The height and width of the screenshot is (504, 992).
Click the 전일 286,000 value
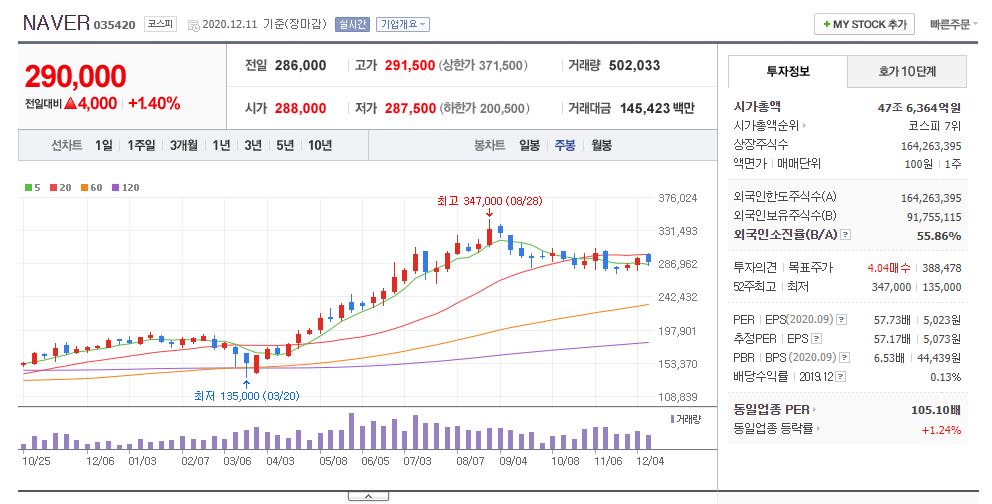coord(301,65)
